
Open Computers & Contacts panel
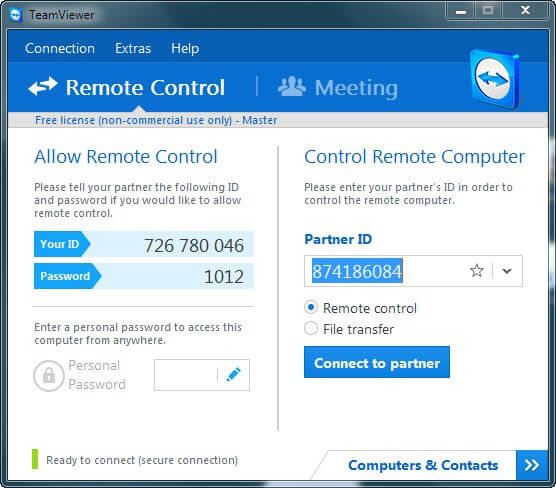423,465
